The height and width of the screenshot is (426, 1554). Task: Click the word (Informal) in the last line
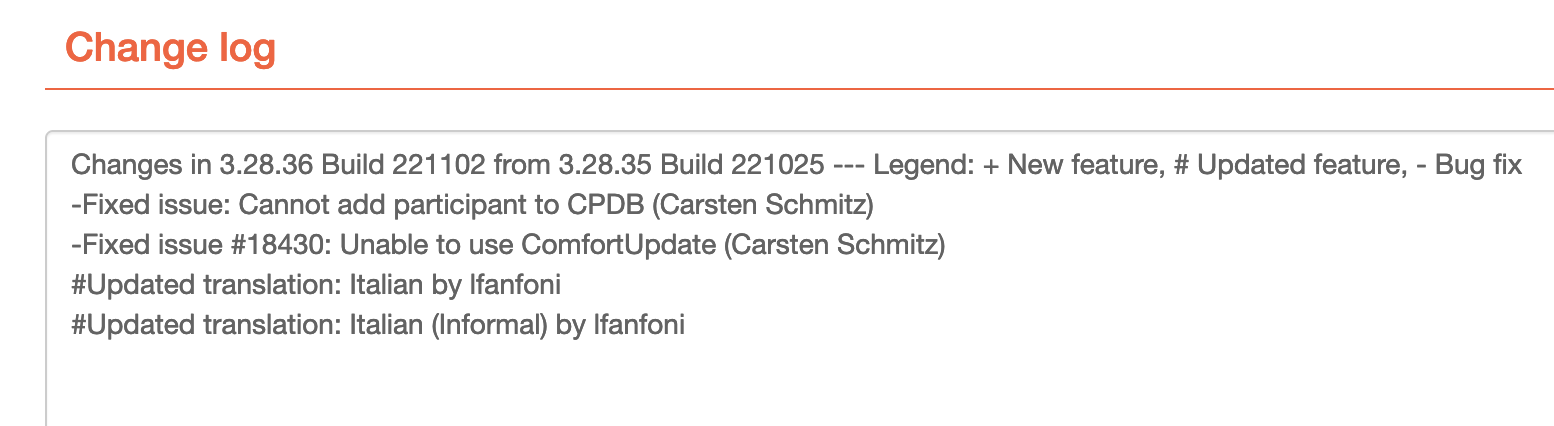click(x=480, y=325)
